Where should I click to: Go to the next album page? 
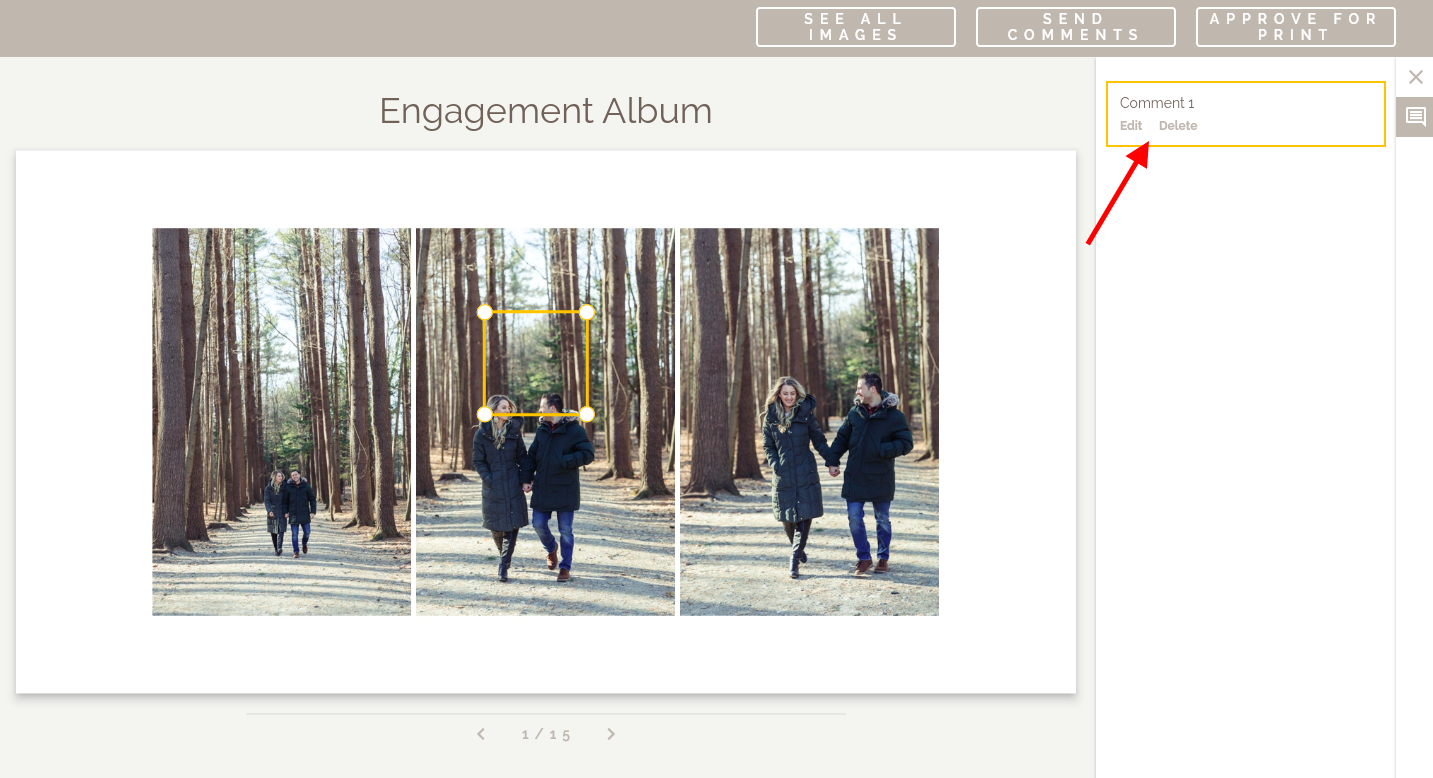pos(611,734)
